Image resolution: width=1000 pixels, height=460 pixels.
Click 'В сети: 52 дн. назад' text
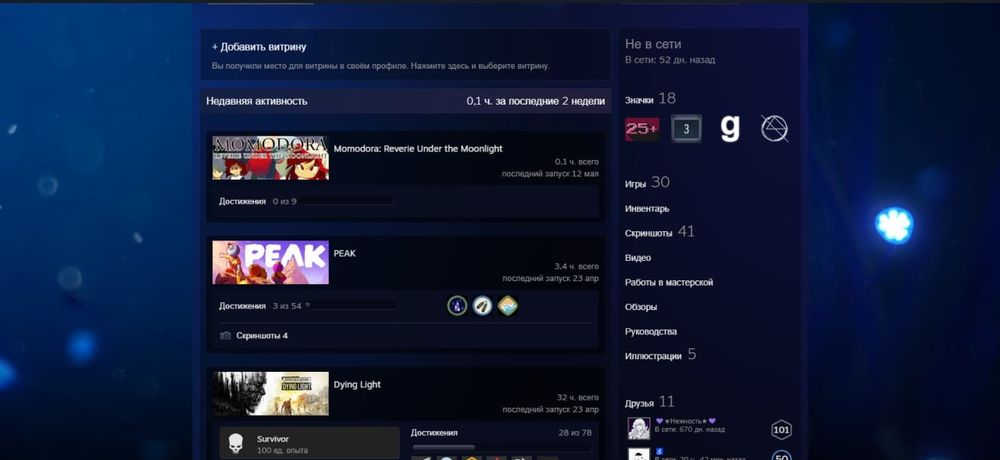670,60
